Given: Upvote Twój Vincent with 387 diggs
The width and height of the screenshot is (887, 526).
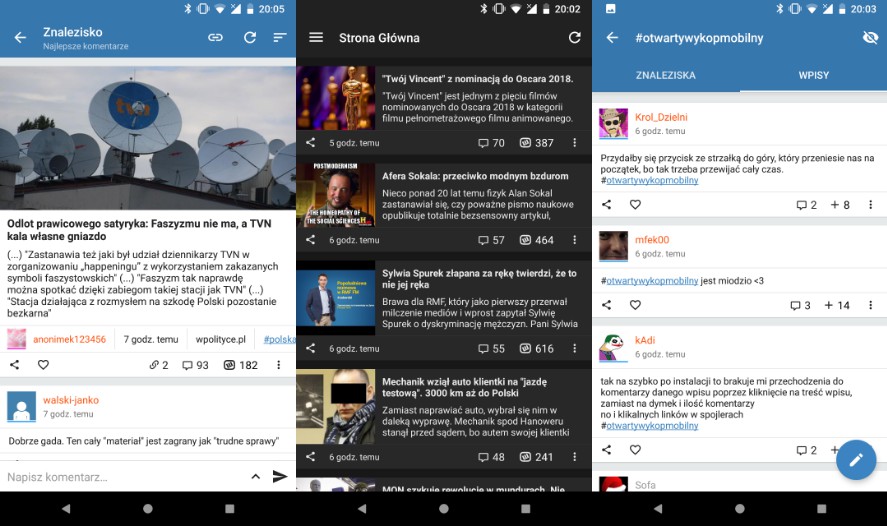Looking at the screenshot, I should (x=537, y=143).
